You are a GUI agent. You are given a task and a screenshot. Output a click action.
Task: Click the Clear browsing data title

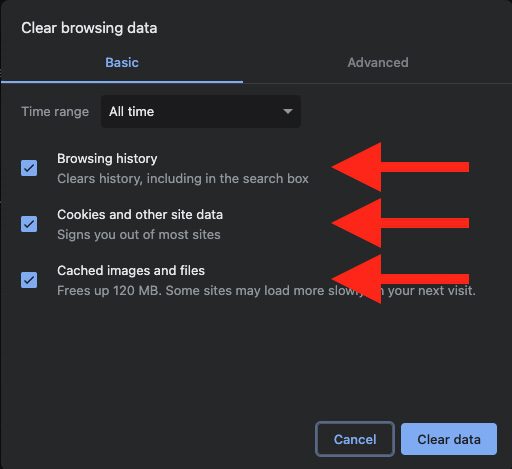[x=89, y=28]
